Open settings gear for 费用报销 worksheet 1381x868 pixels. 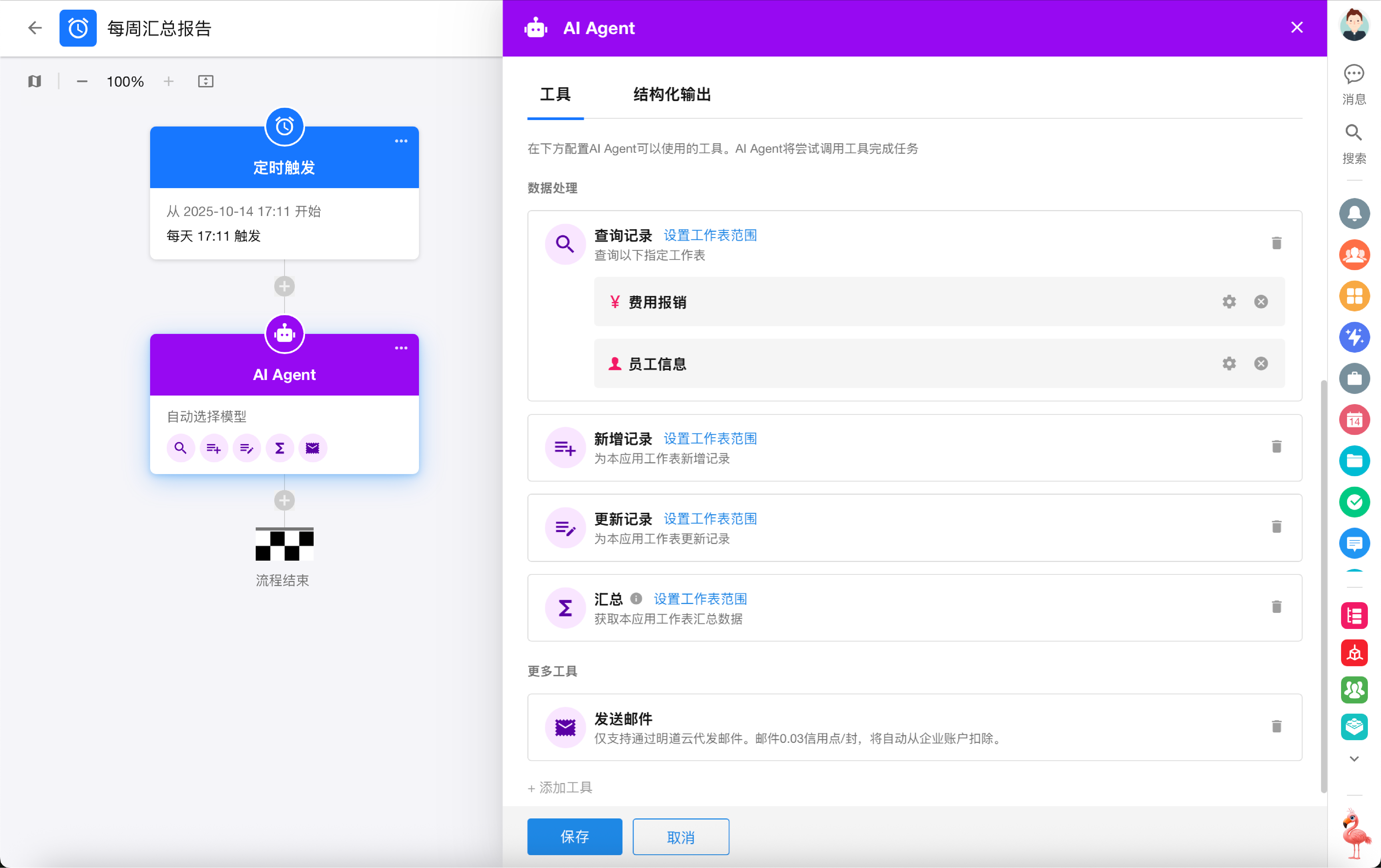pos(1228,301)
